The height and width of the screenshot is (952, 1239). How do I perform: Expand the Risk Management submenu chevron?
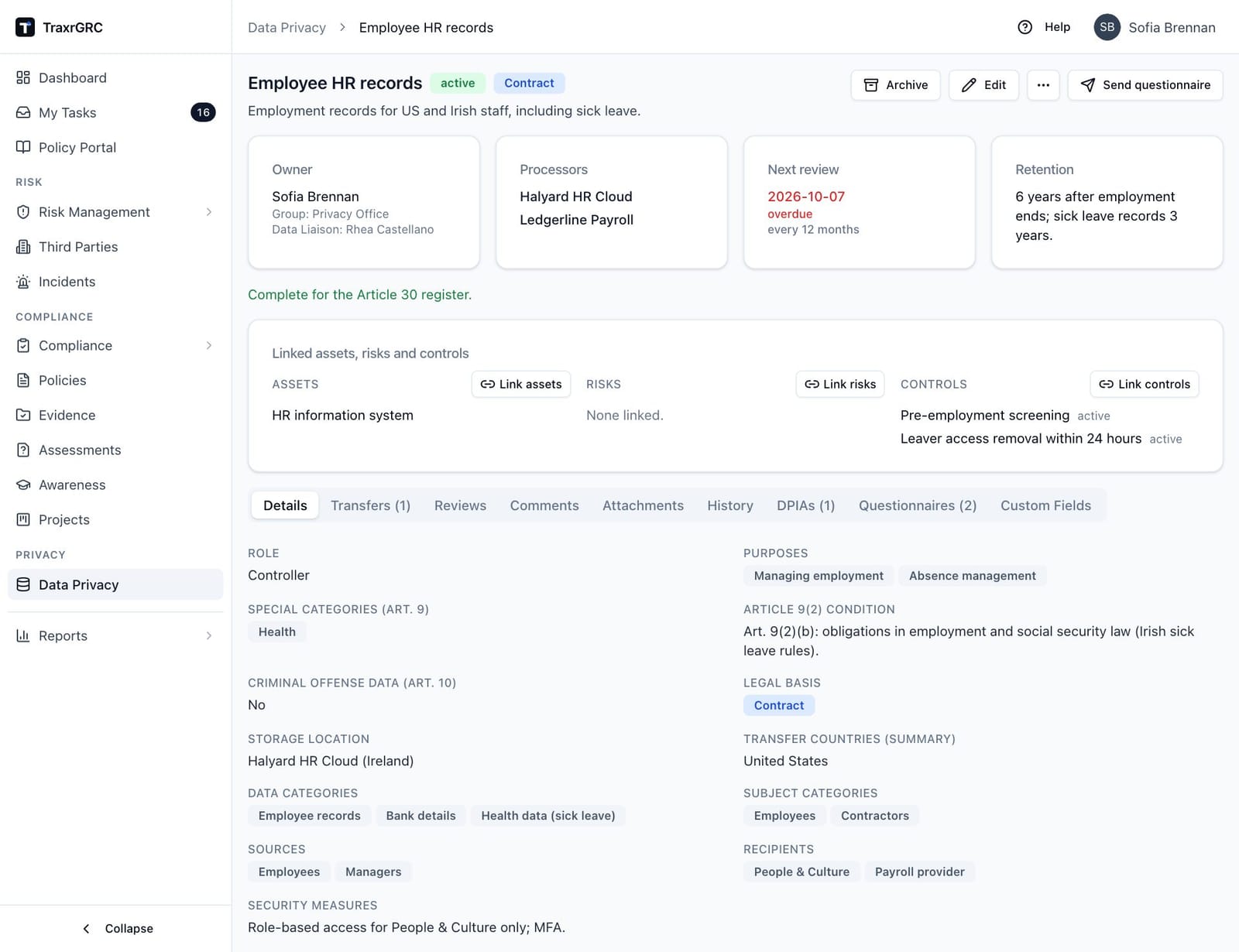(x=209, y=212)
